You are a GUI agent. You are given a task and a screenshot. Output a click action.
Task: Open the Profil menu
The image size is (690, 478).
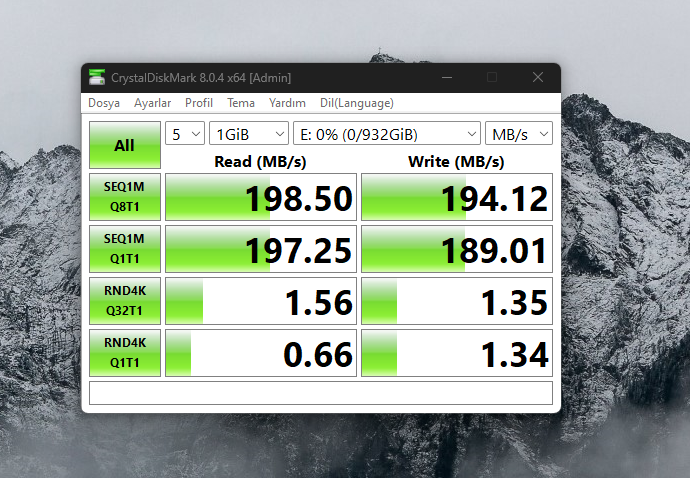199,103
